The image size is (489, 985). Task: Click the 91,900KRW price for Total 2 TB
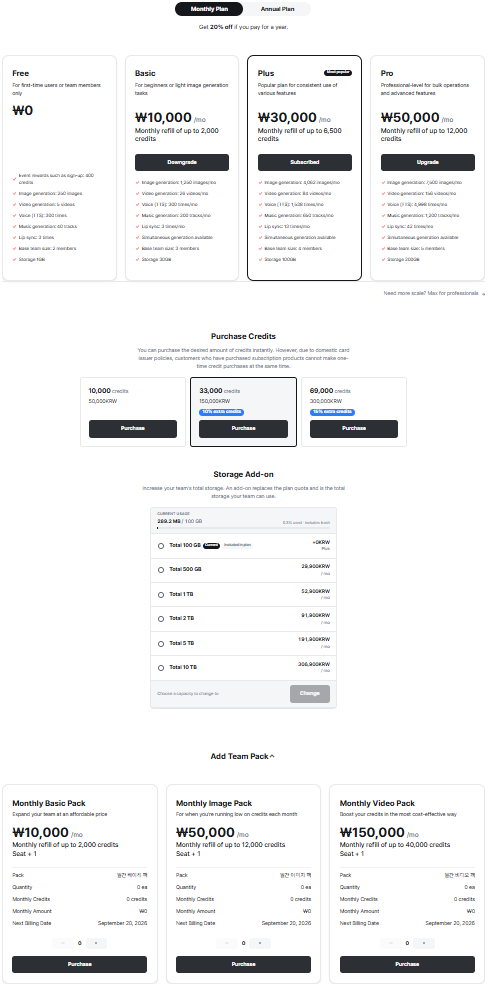(316, 615)
